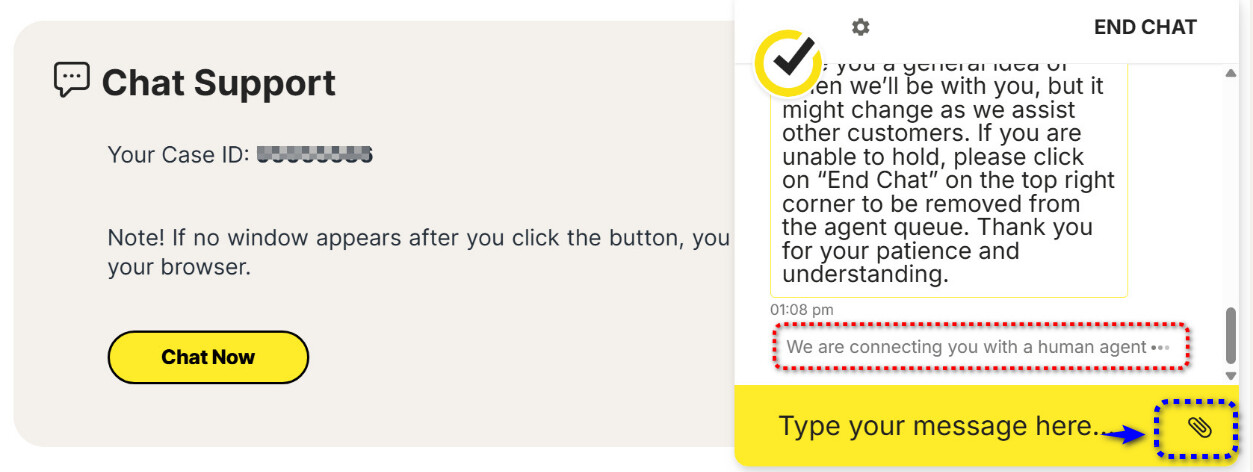
Task: Select the blurred case ID number
Action: pyautogui.click(x=314, y=155)
